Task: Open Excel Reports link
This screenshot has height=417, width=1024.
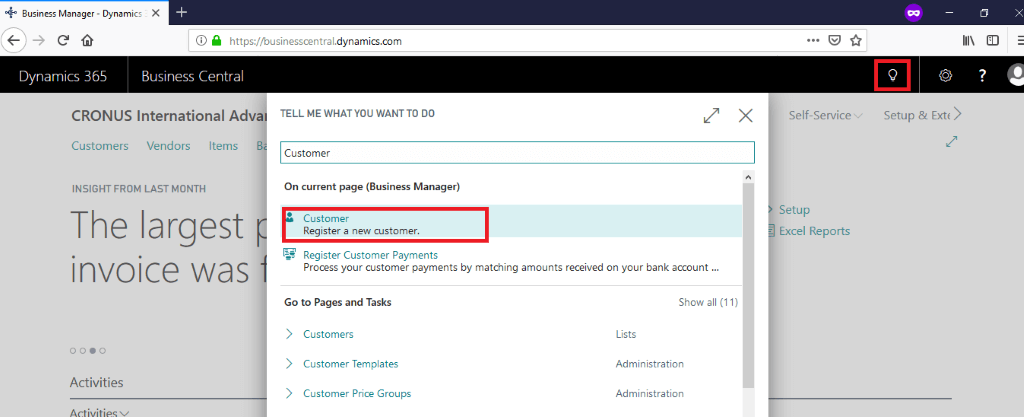Action: click(x=814, y=231)
